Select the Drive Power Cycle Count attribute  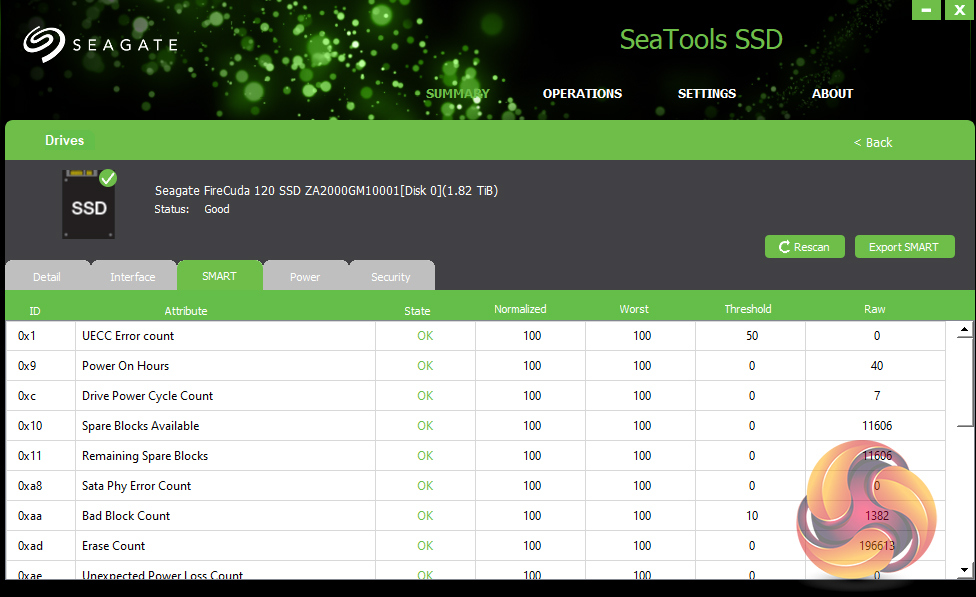(148, 395)
